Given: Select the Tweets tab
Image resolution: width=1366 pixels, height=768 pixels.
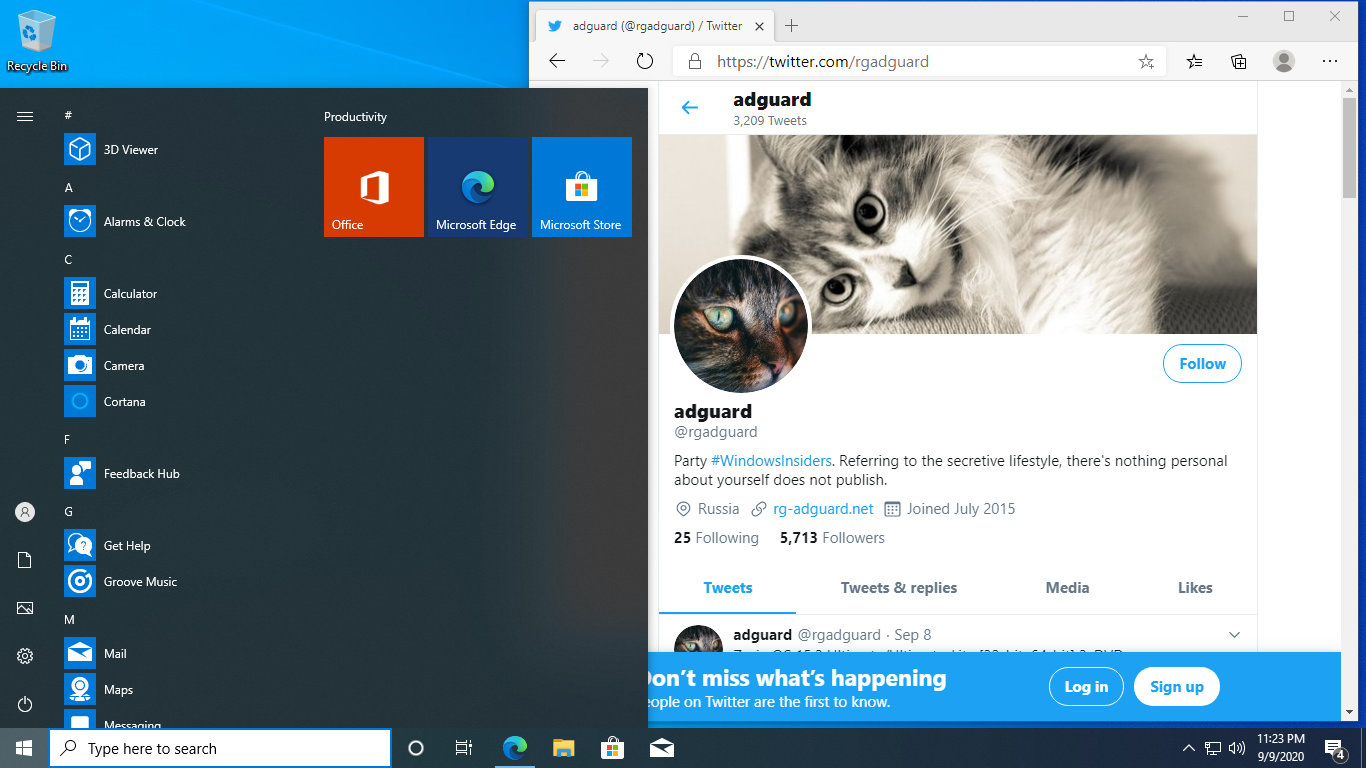Looking at the screenshot, I should tap(728, 588).
